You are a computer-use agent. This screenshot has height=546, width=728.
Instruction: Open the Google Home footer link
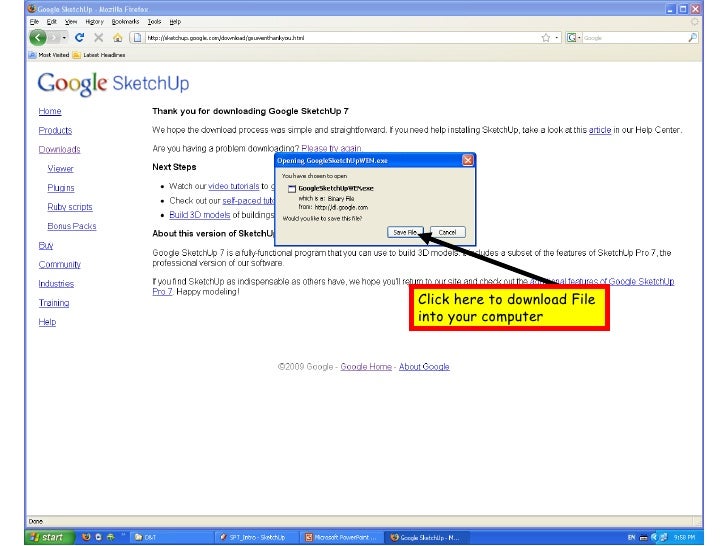pyautogui.click(x=366, y=367)
